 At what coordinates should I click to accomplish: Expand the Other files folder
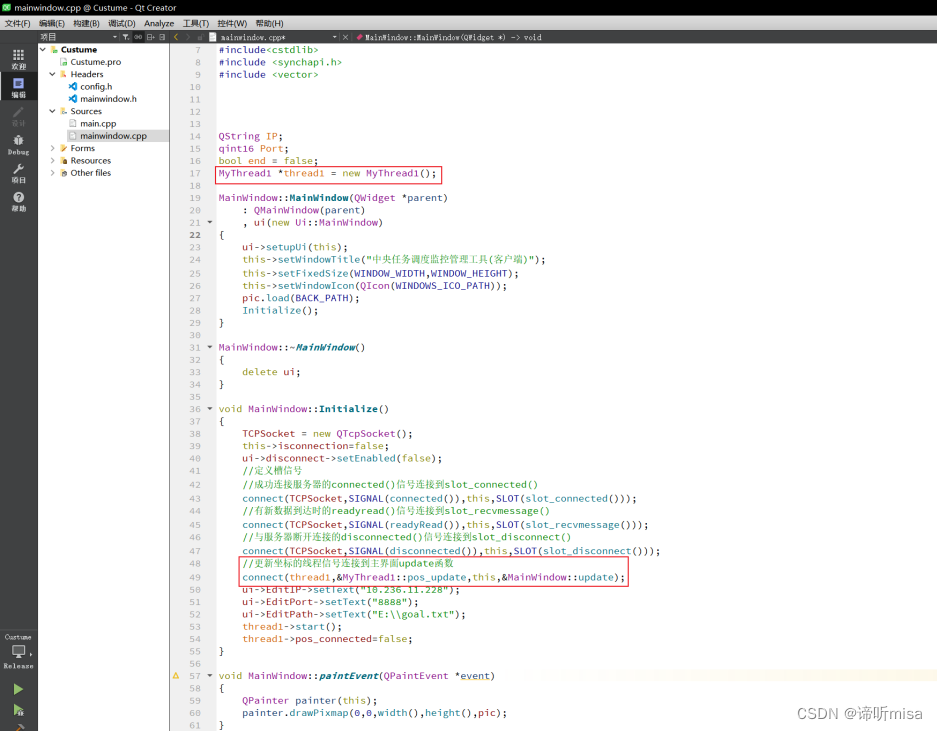coord(52,172)
